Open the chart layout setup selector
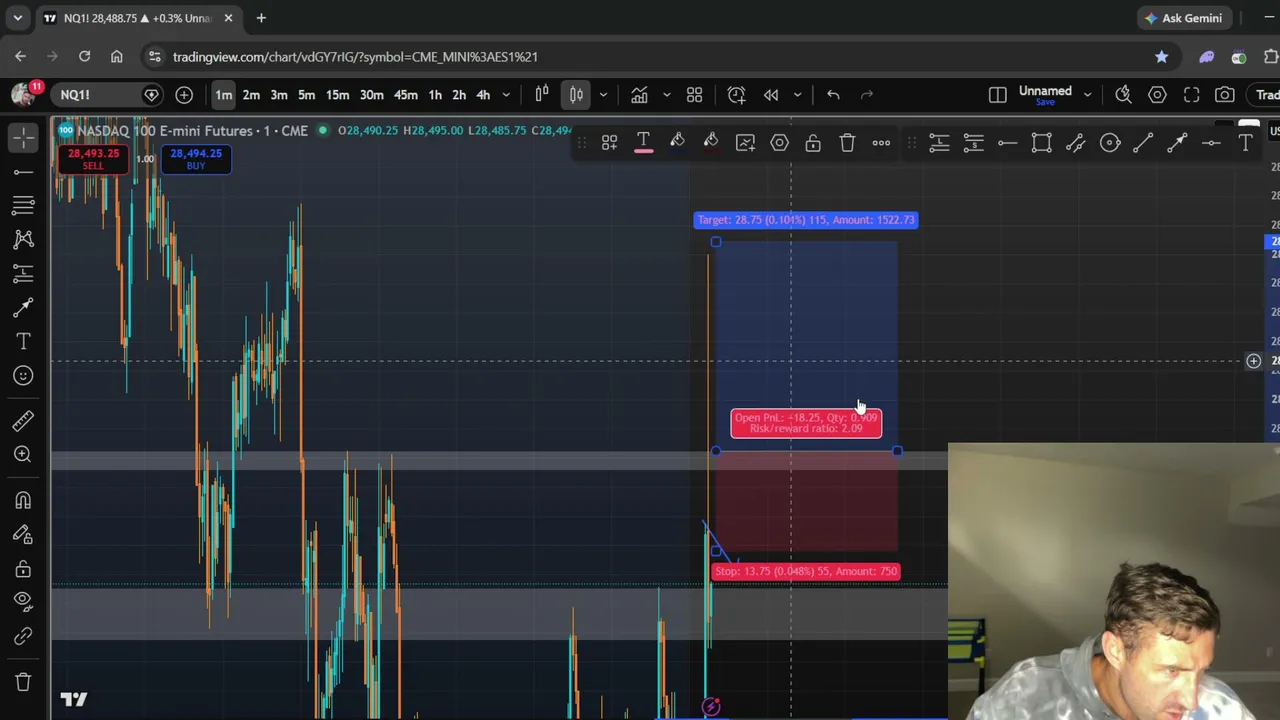 coord(997,95)
